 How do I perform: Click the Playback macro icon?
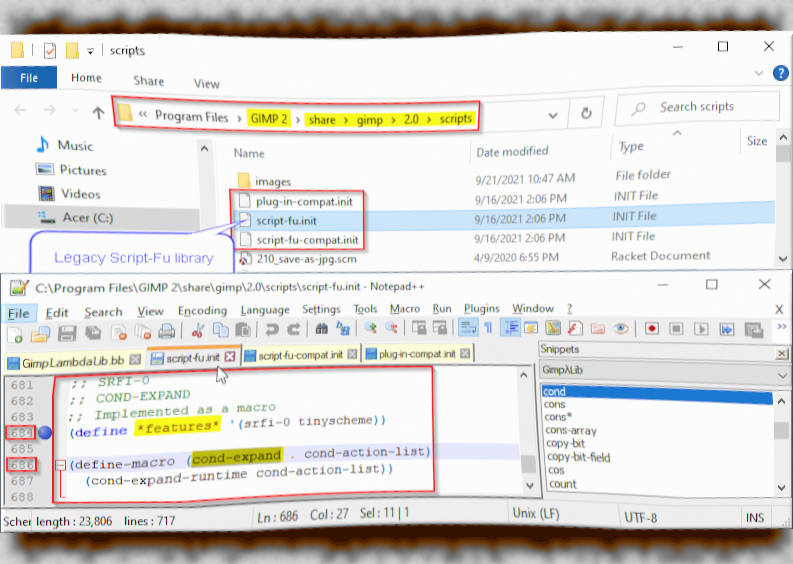[x=701, y=330]
